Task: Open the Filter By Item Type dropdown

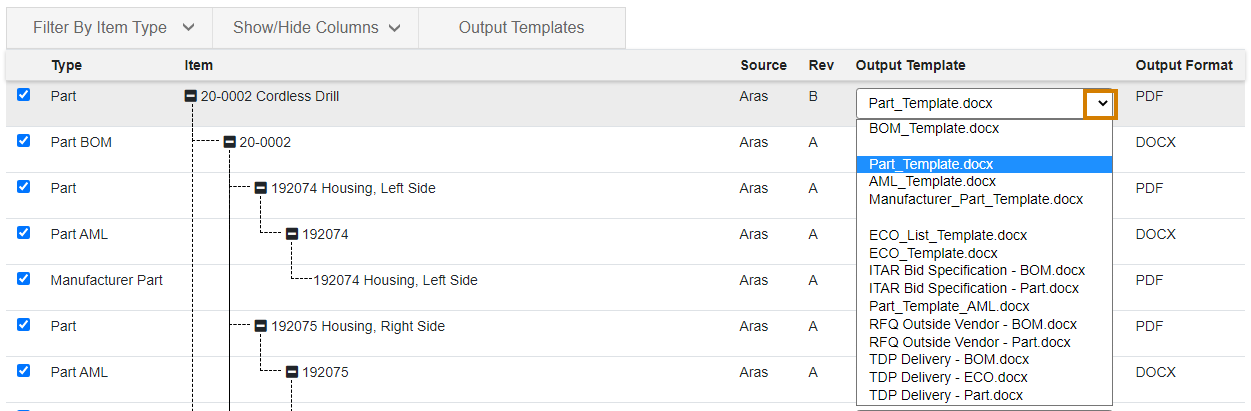Action: click(x=109, y=28)
